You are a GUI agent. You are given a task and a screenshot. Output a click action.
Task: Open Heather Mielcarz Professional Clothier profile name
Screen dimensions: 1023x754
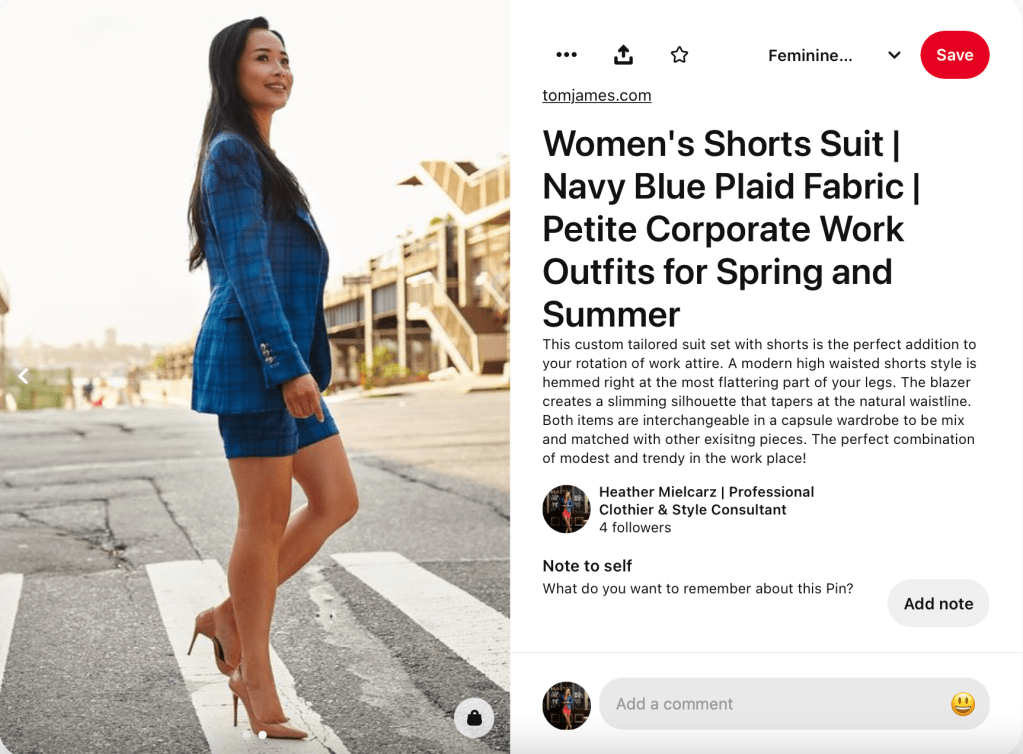click(706, 501)
